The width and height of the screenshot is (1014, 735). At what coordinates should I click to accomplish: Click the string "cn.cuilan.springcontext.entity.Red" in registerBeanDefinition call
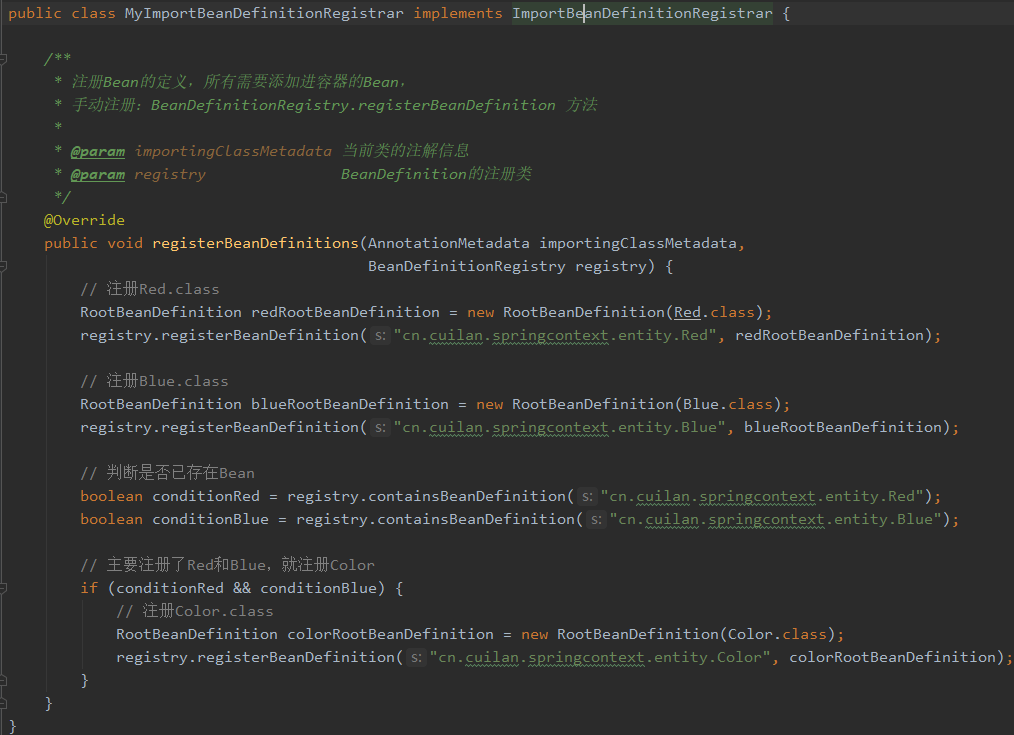point(556,336)
